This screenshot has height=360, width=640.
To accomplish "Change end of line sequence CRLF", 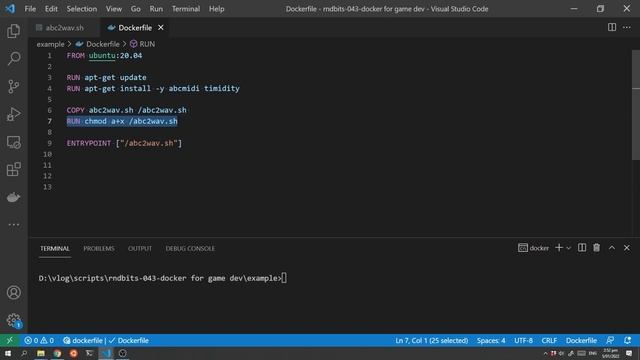I will (x=549, y=340).
